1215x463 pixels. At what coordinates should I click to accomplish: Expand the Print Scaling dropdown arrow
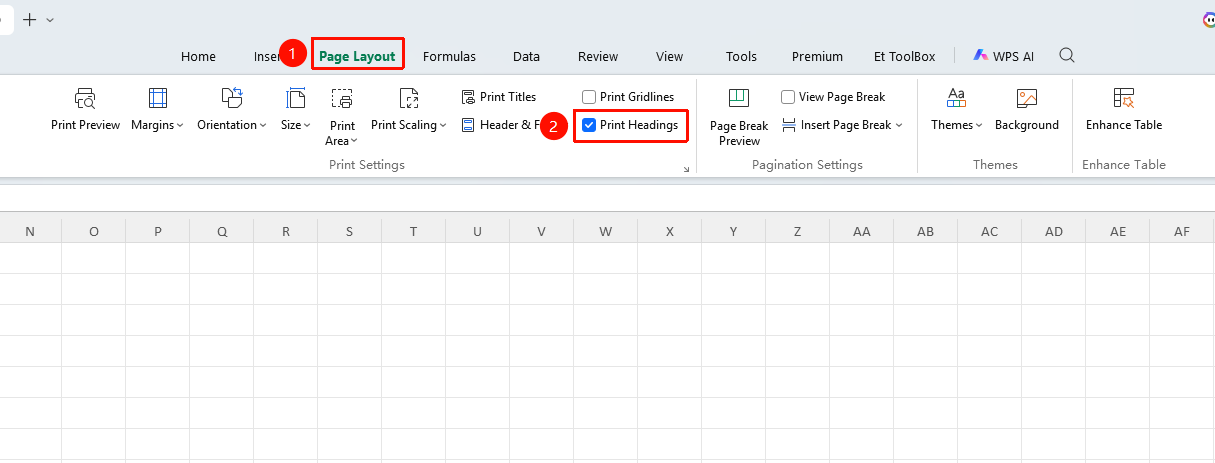pyautogui.click(x=442, y=126)
